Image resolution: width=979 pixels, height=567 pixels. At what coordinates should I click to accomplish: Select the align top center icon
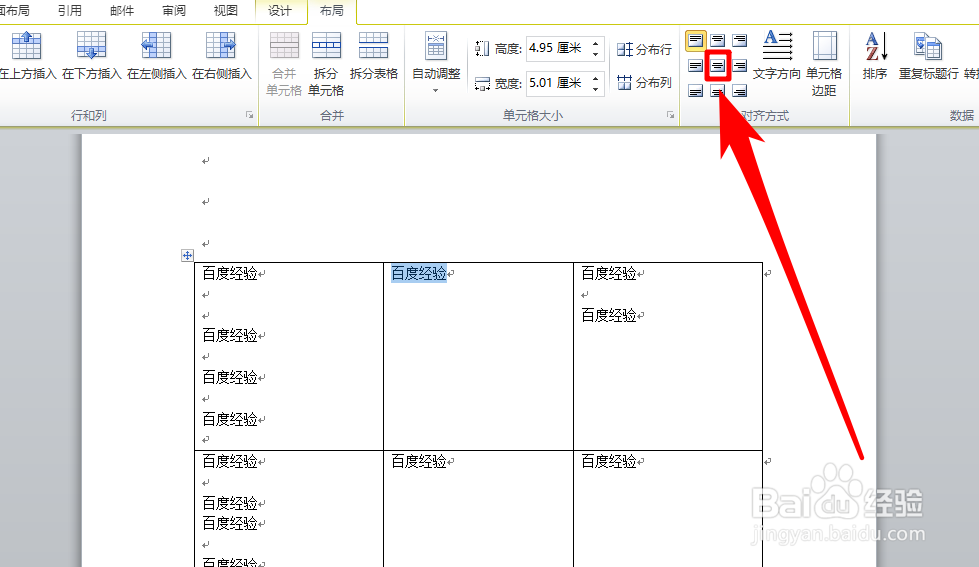718,41
